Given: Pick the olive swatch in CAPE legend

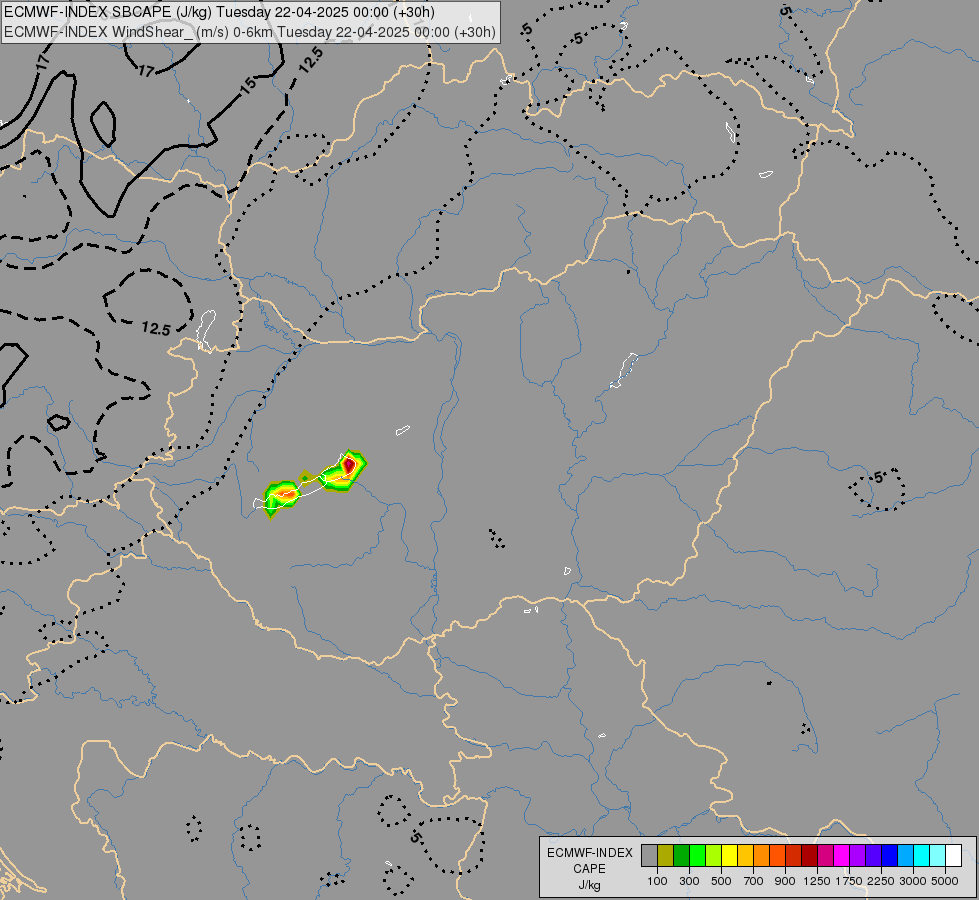Looking at the screenshot, I should pos(666,855).
